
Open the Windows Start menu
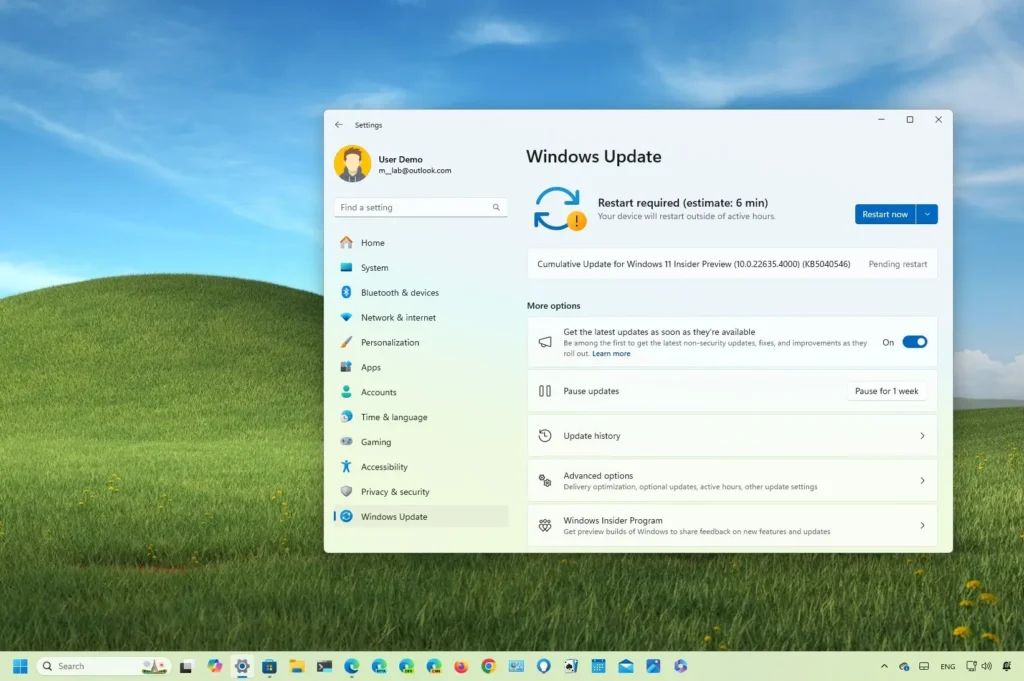[20, 666]
